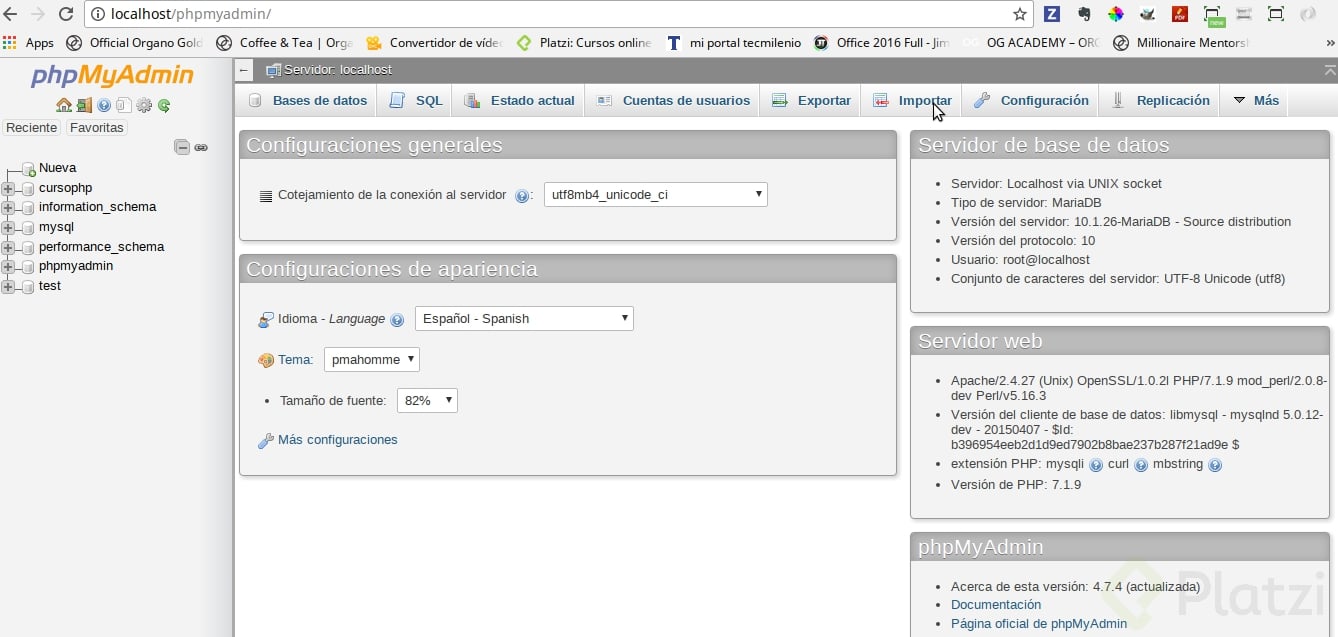Image resolution: width=1338 pixels, height=637 pixels.
Task: Open the Replicación tab
Action: click(x=1160, y=100)
